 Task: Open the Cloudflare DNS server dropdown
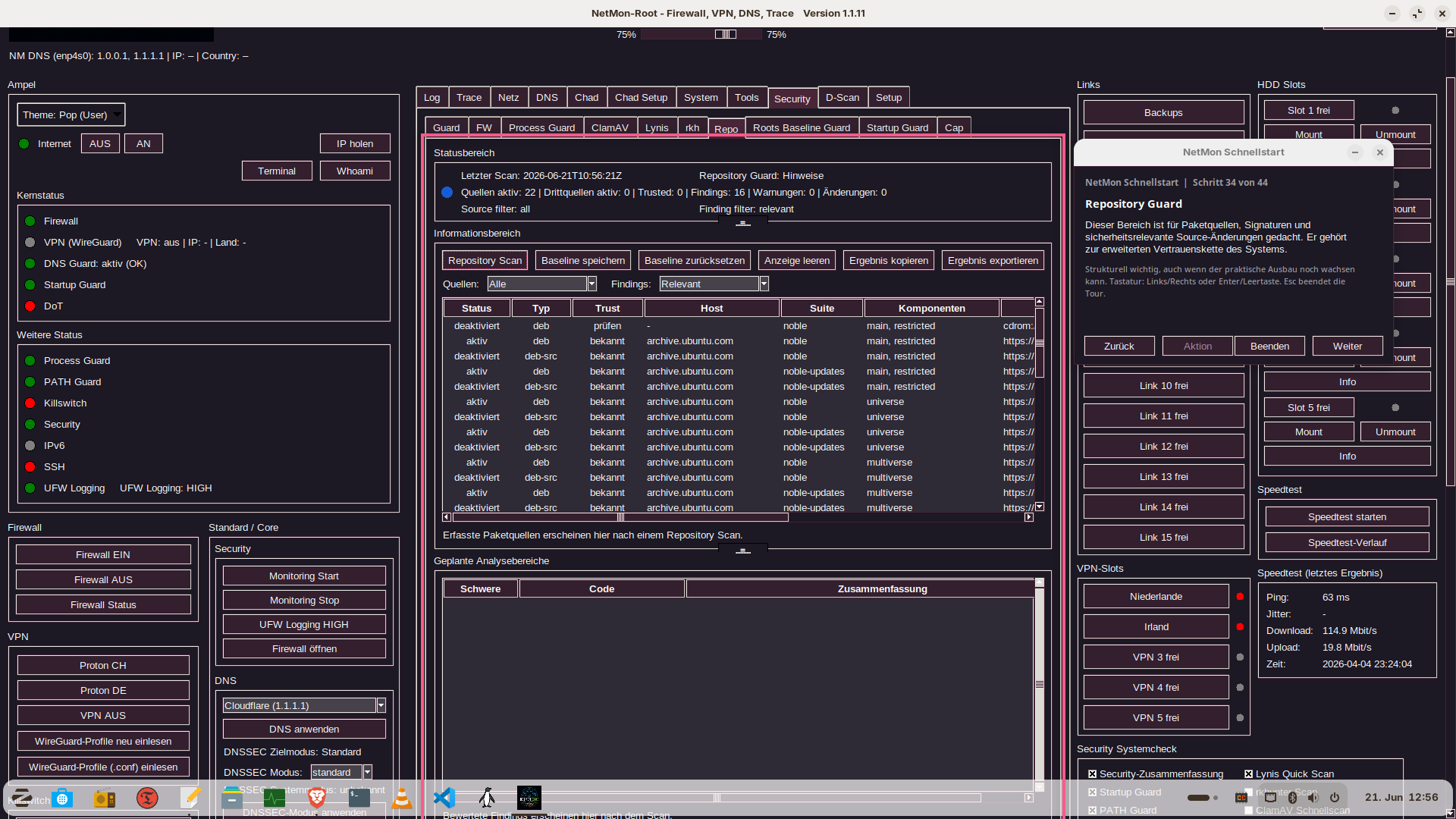[x=305, y=706]
